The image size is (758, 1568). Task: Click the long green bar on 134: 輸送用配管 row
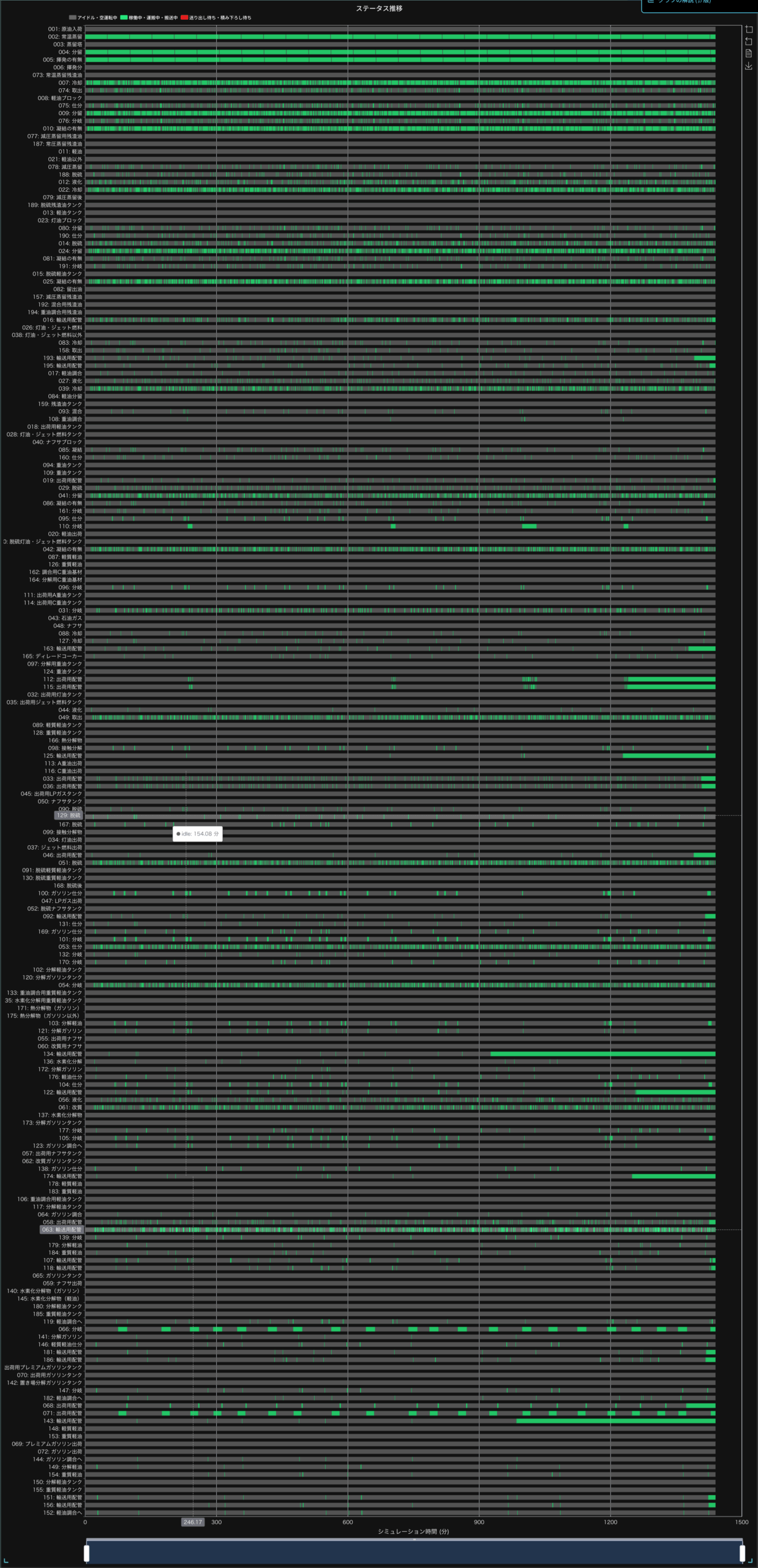[x=602, y=1053]
